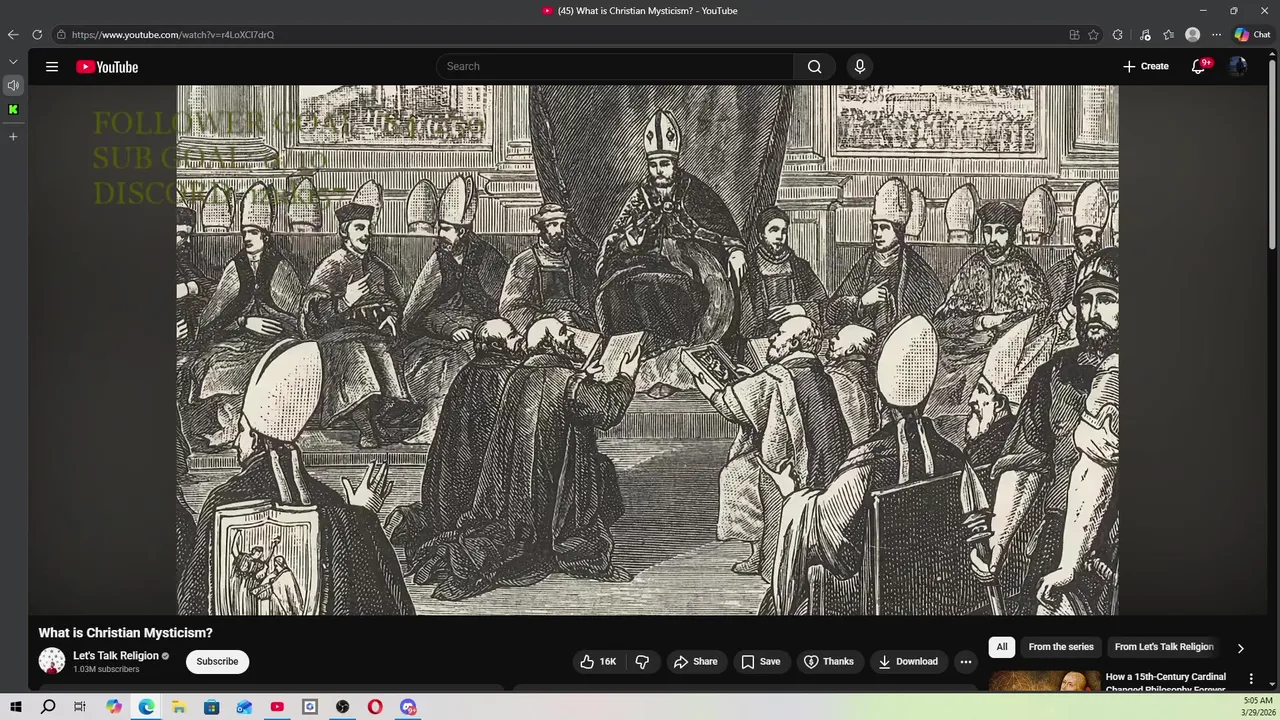Open split screen / app available icon
Screen dimensions: 1280x720
point(1074,35)
